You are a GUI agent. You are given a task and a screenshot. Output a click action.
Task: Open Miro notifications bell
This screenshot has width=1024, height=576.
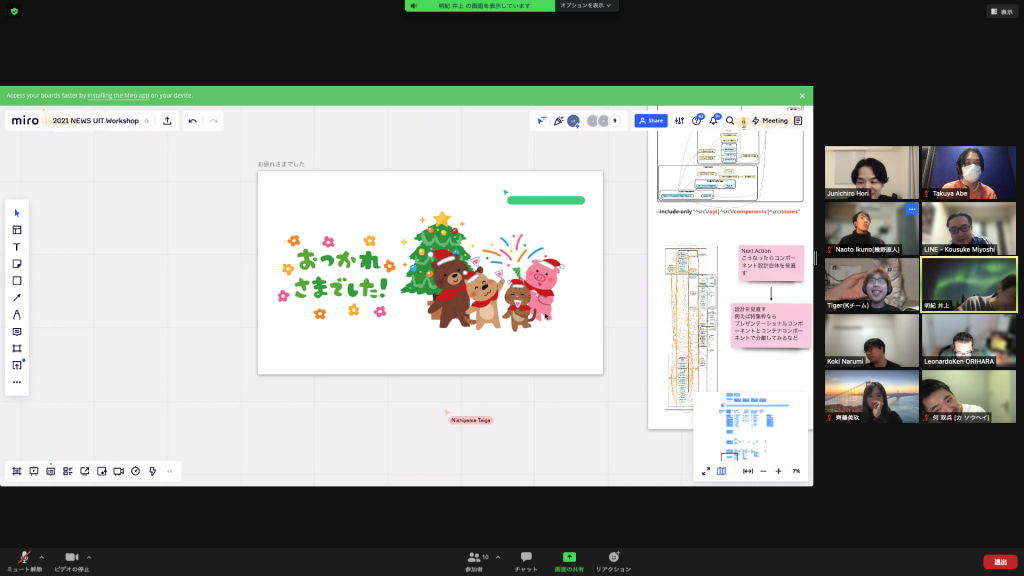pyautogui.click(x=714, y=121)
